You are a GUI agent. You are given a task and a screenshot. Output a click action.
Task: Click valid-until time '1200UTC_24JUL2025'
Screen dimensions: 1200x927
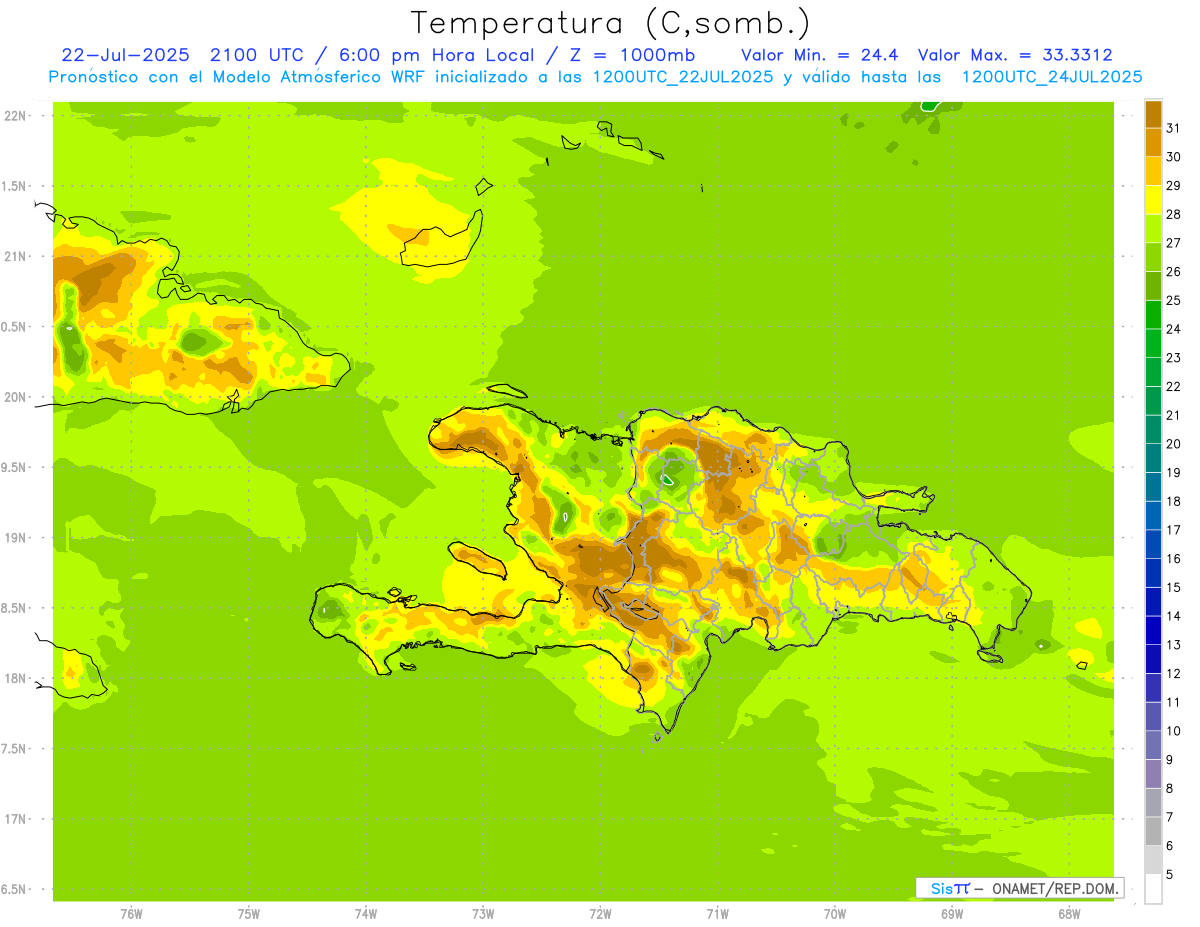tap(1052, 77)
